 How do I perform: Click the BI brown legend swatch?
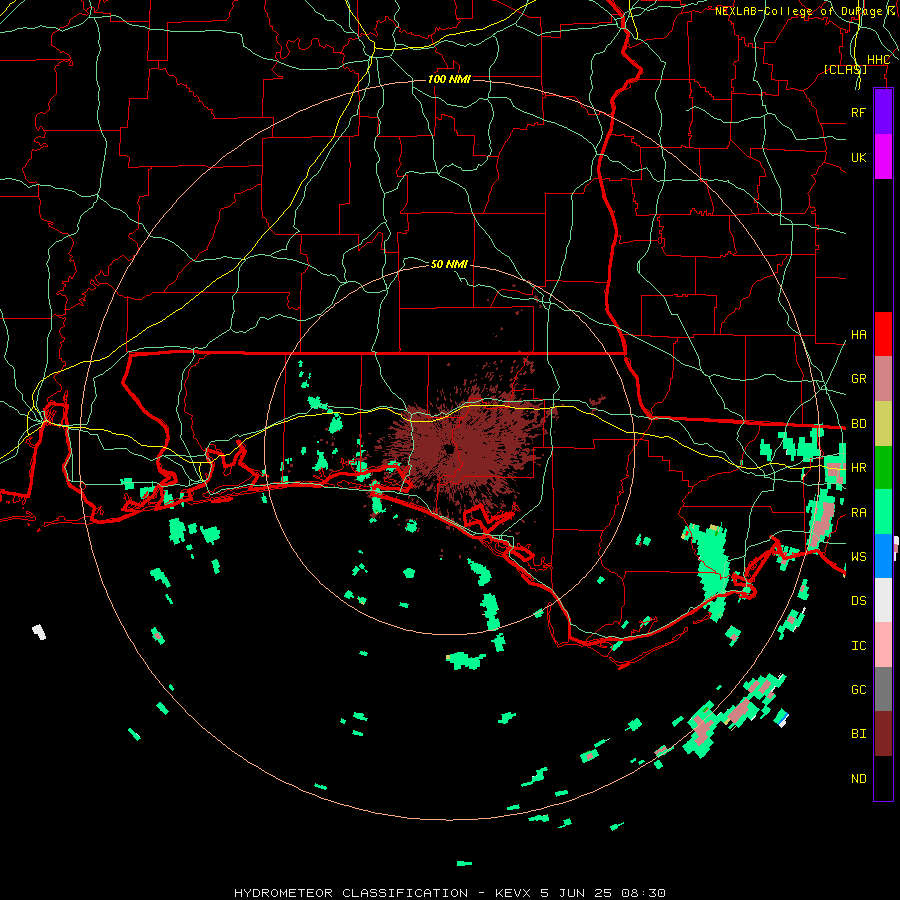[x=883, y=734]
